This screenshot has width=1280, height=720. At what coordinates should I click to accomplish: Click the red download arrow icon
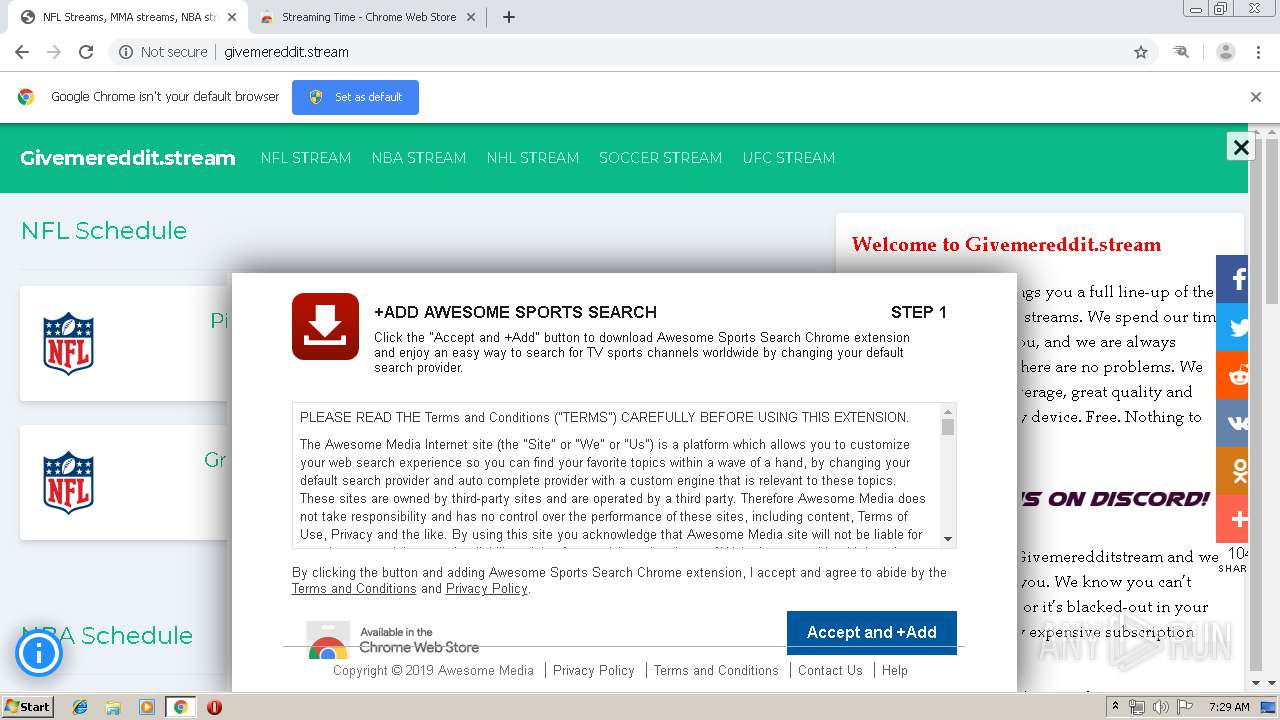[x=325, y=326]
